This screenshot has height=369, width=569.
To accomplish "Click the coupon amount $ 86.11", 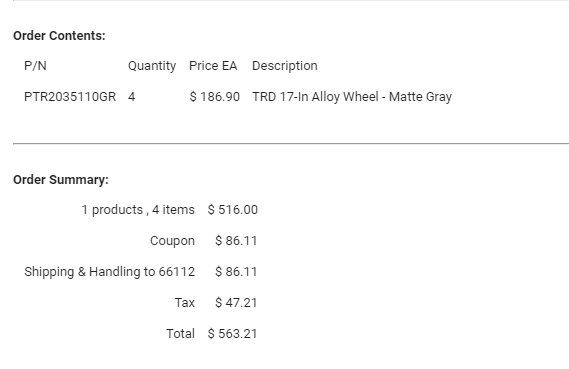I will 236,241.
